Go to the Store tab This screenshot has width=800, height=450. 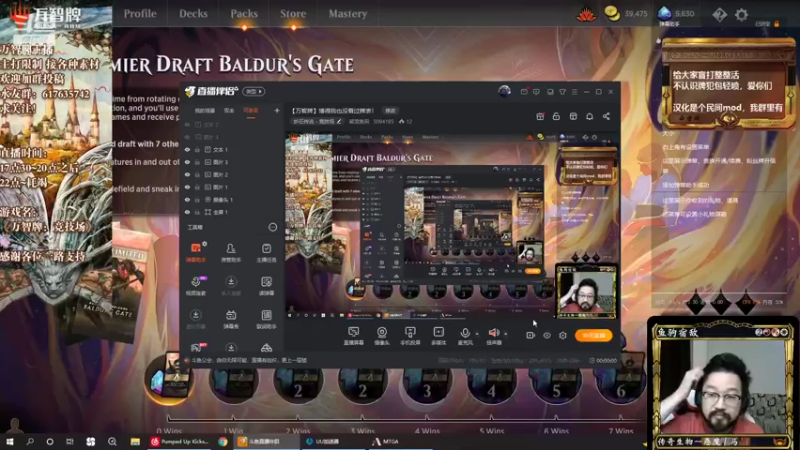[x=293, y=14]
